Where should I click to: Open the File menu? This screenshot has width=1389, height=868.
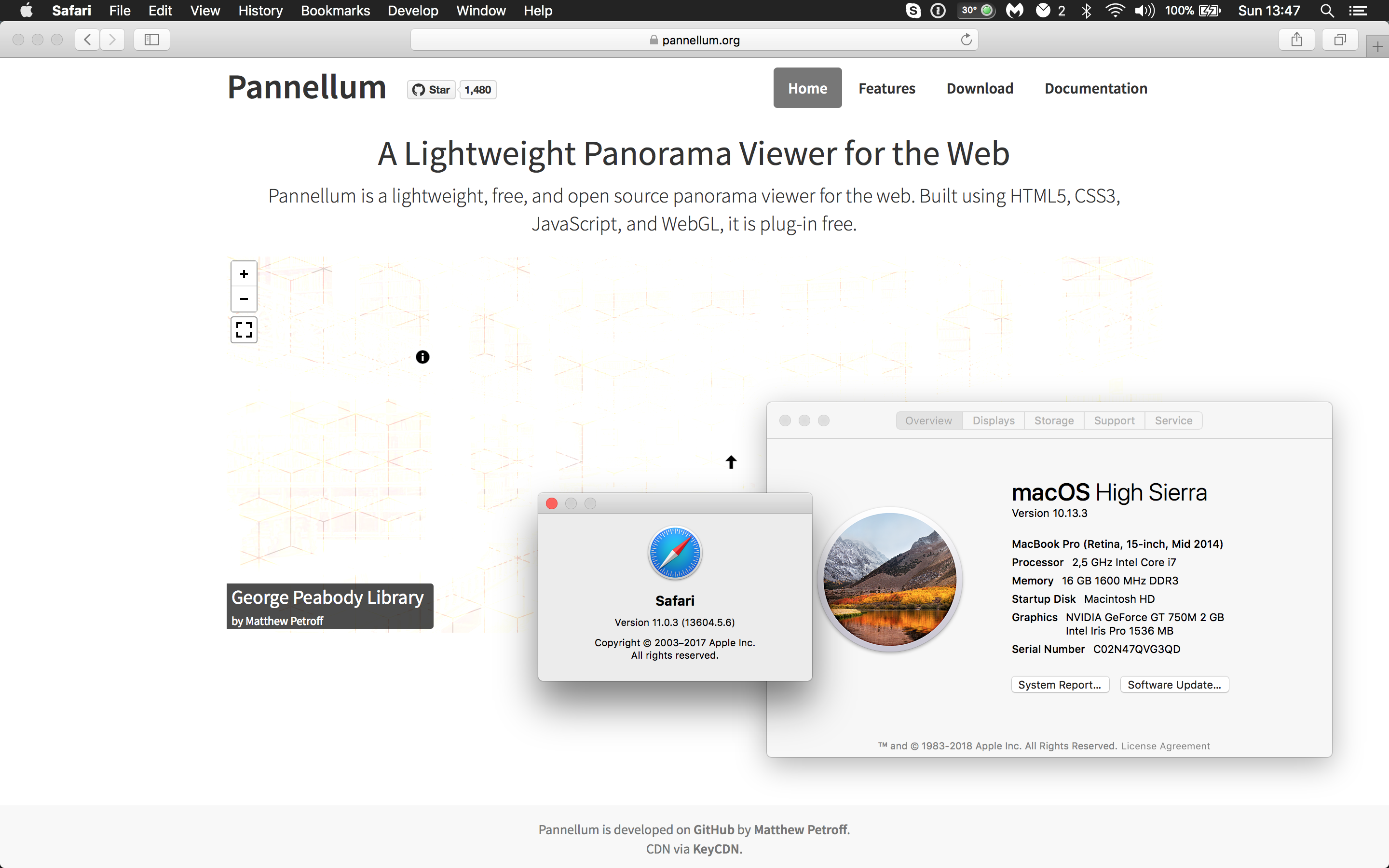(x=120, y=10)
